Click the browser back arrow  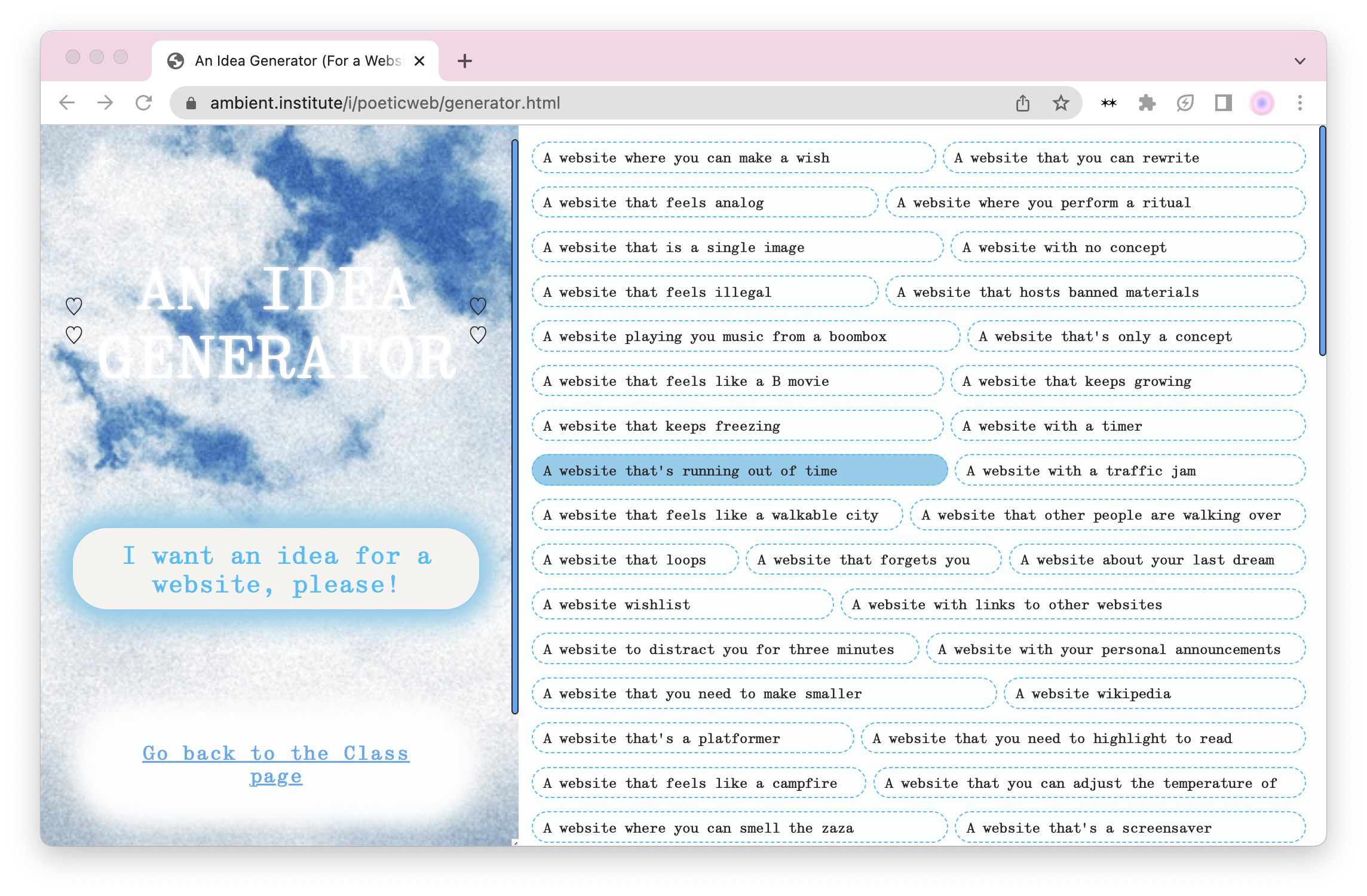tap(67, 103)
